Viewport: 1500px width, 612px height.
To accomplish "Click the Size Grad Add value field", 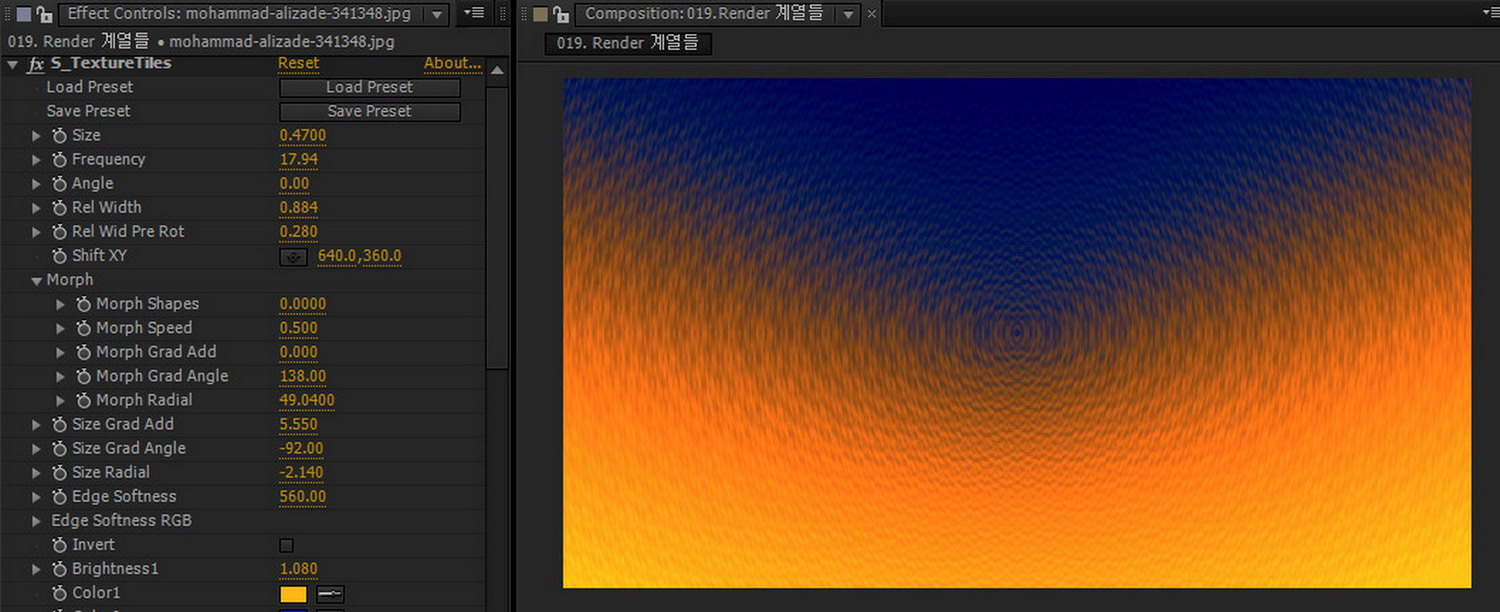I will 298,424.
